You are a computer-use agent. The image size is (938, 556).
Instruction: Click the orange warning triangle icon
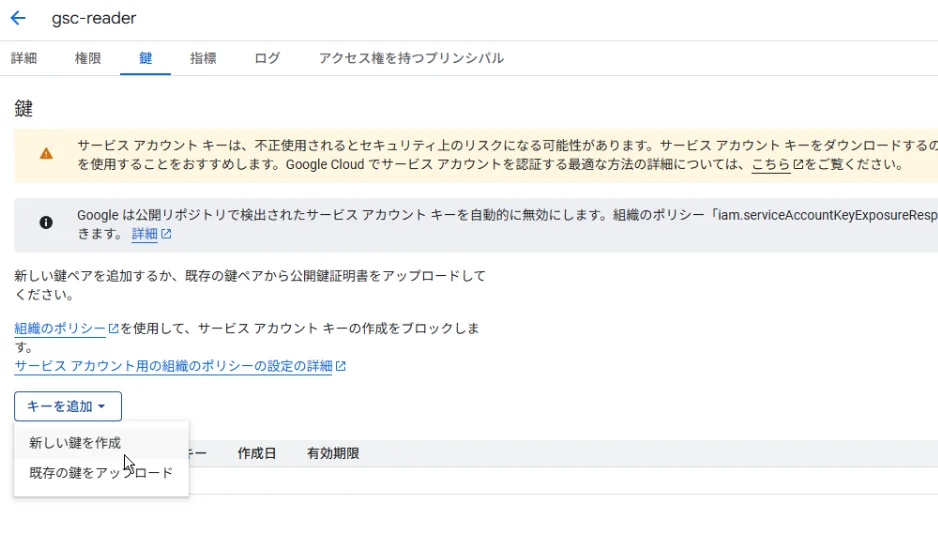click(x=46, y=154)
